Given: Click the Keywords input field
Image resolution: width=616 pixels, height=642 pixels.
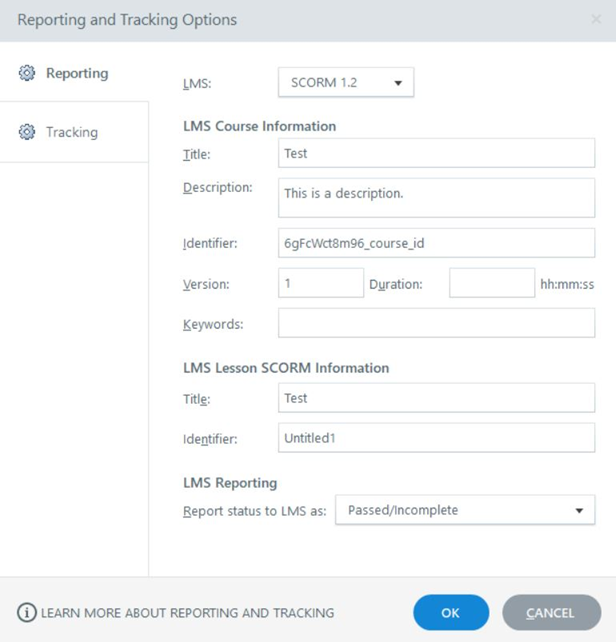Looking at the screenshot, I should click(x=437, y=323).
